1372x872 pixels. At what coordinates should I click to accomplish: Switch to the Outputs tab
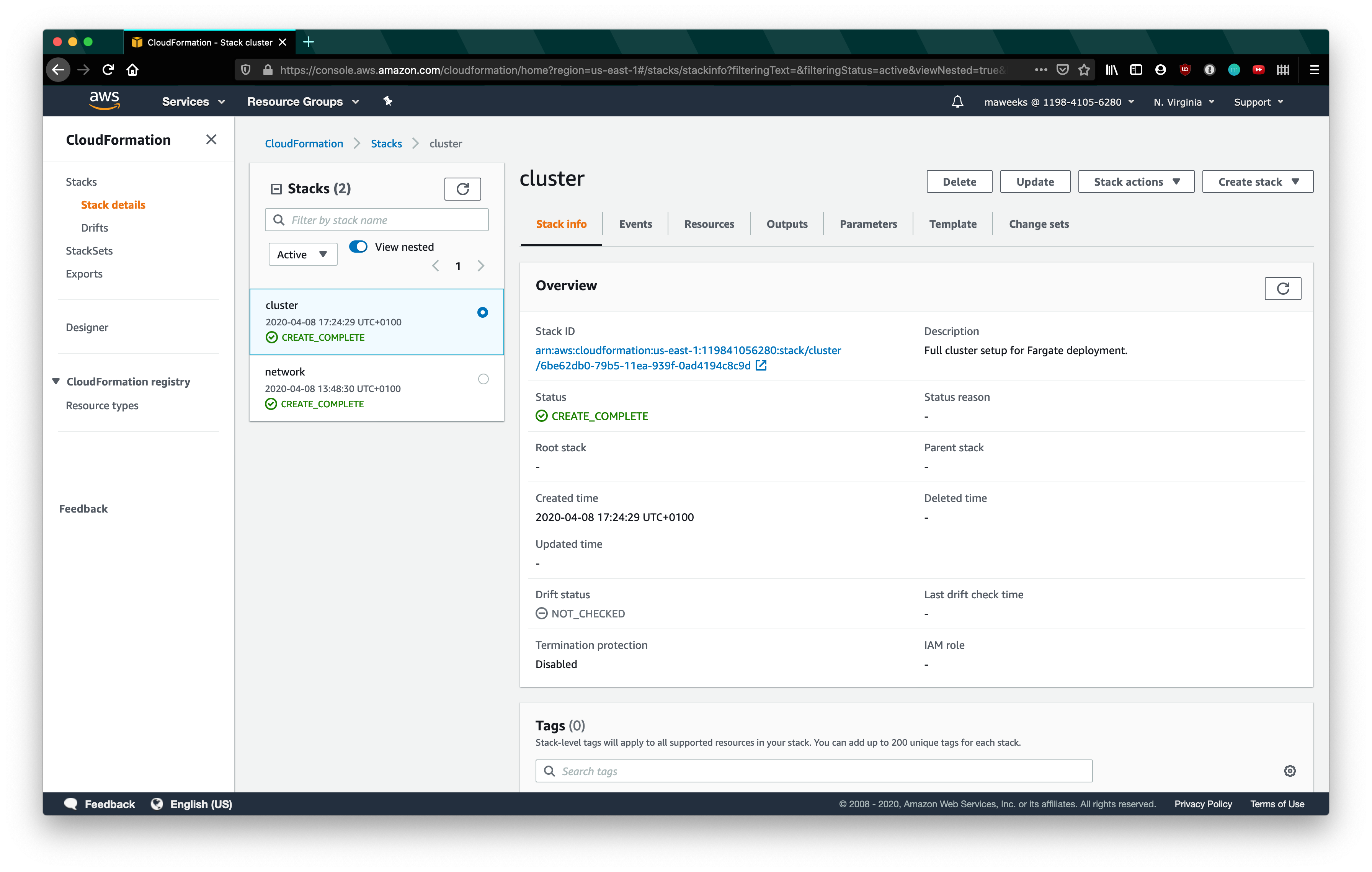(x=786, y=224)
